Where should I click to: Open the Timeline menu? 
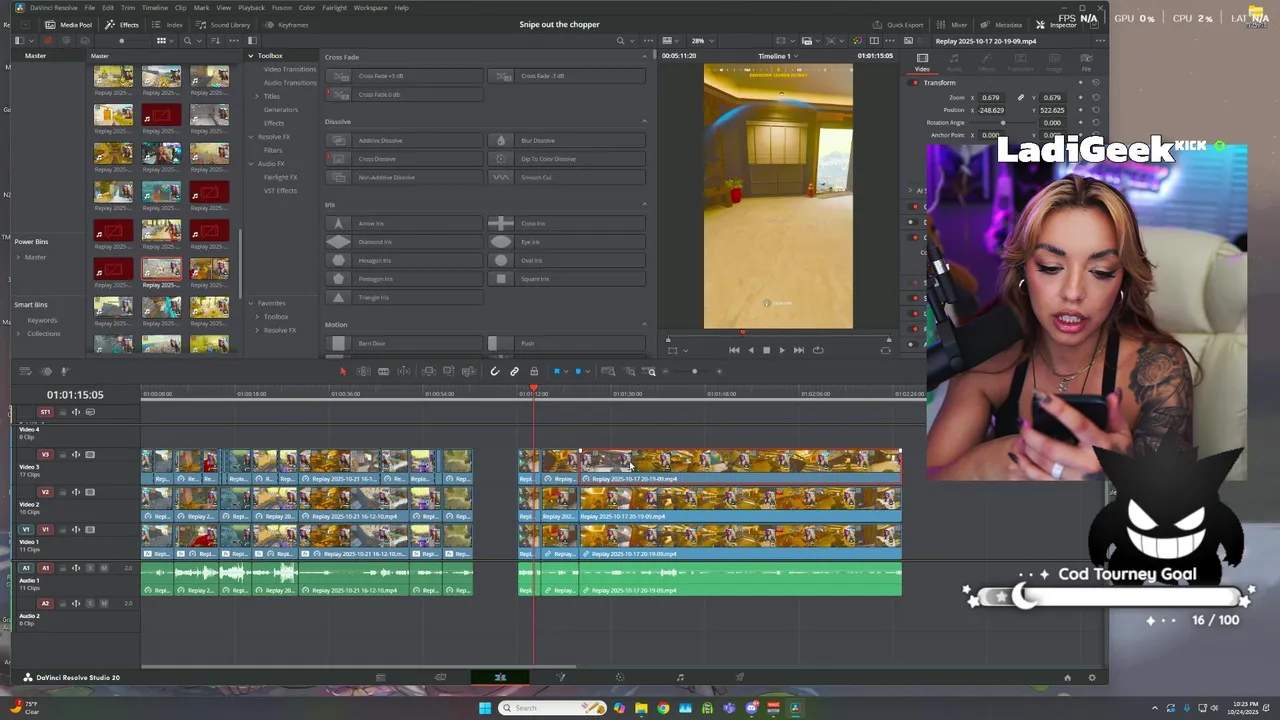point(154,7)
